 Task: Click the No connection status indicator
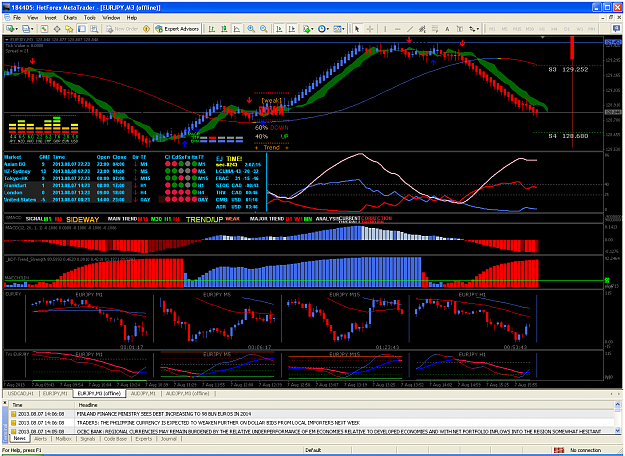click(578, 450)
